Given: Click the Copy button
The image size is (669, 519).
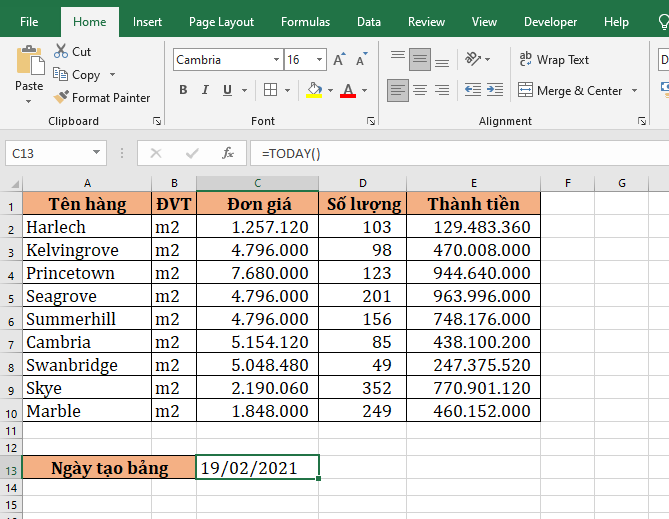Looking at the screenshot, I should pyautogui.click(x=78, y=75).
